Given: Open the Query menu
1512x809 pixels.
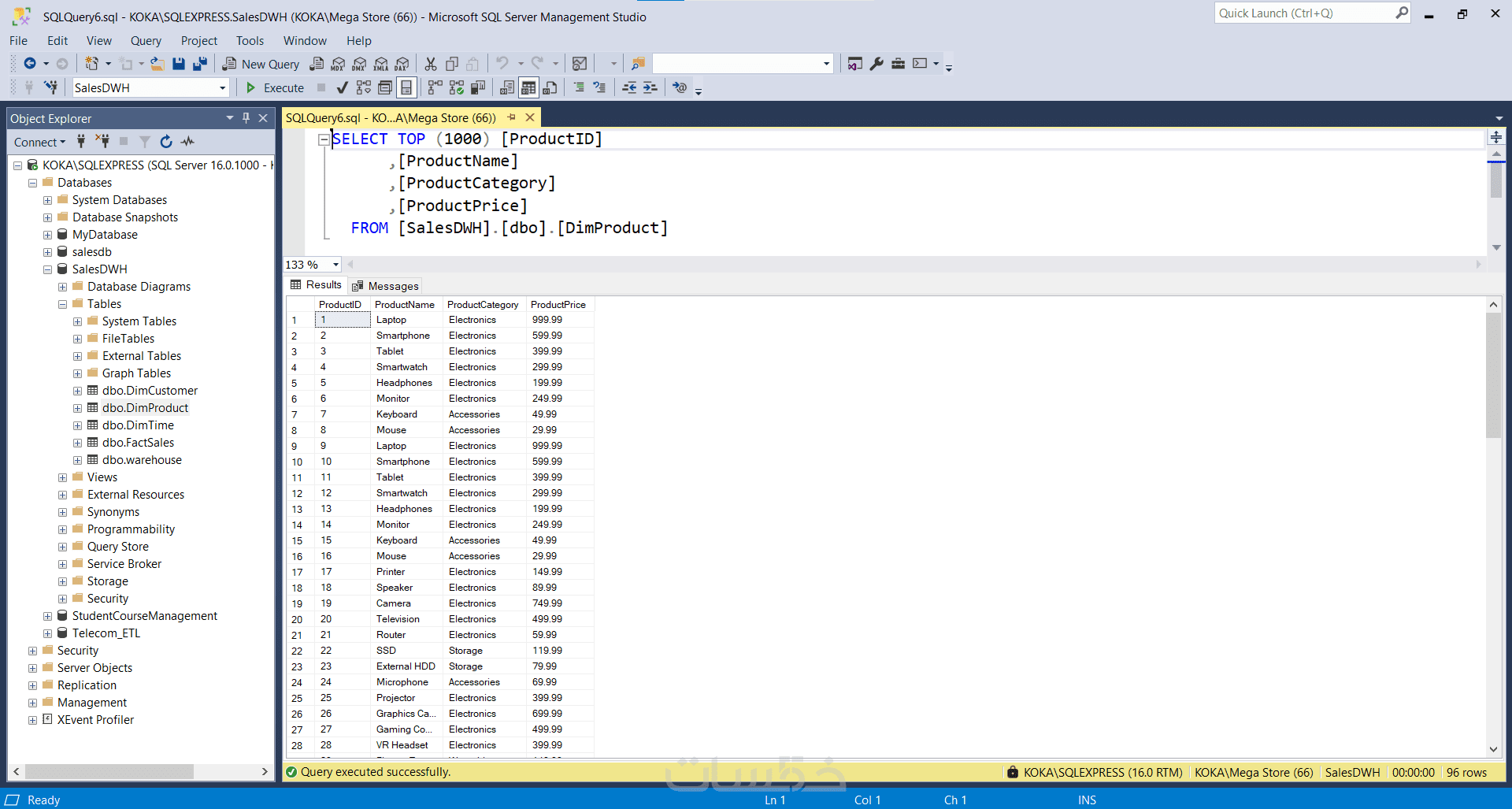Looking at the screenshot, I should [x=146, y=41].
